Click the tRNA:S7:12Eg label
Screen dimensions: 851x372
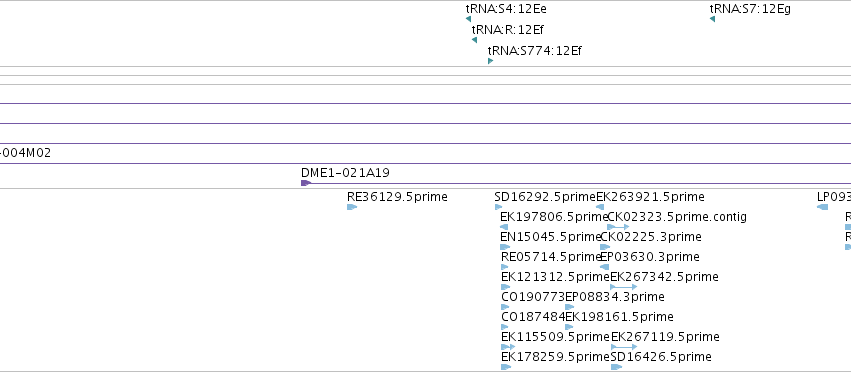click(750, 9)
